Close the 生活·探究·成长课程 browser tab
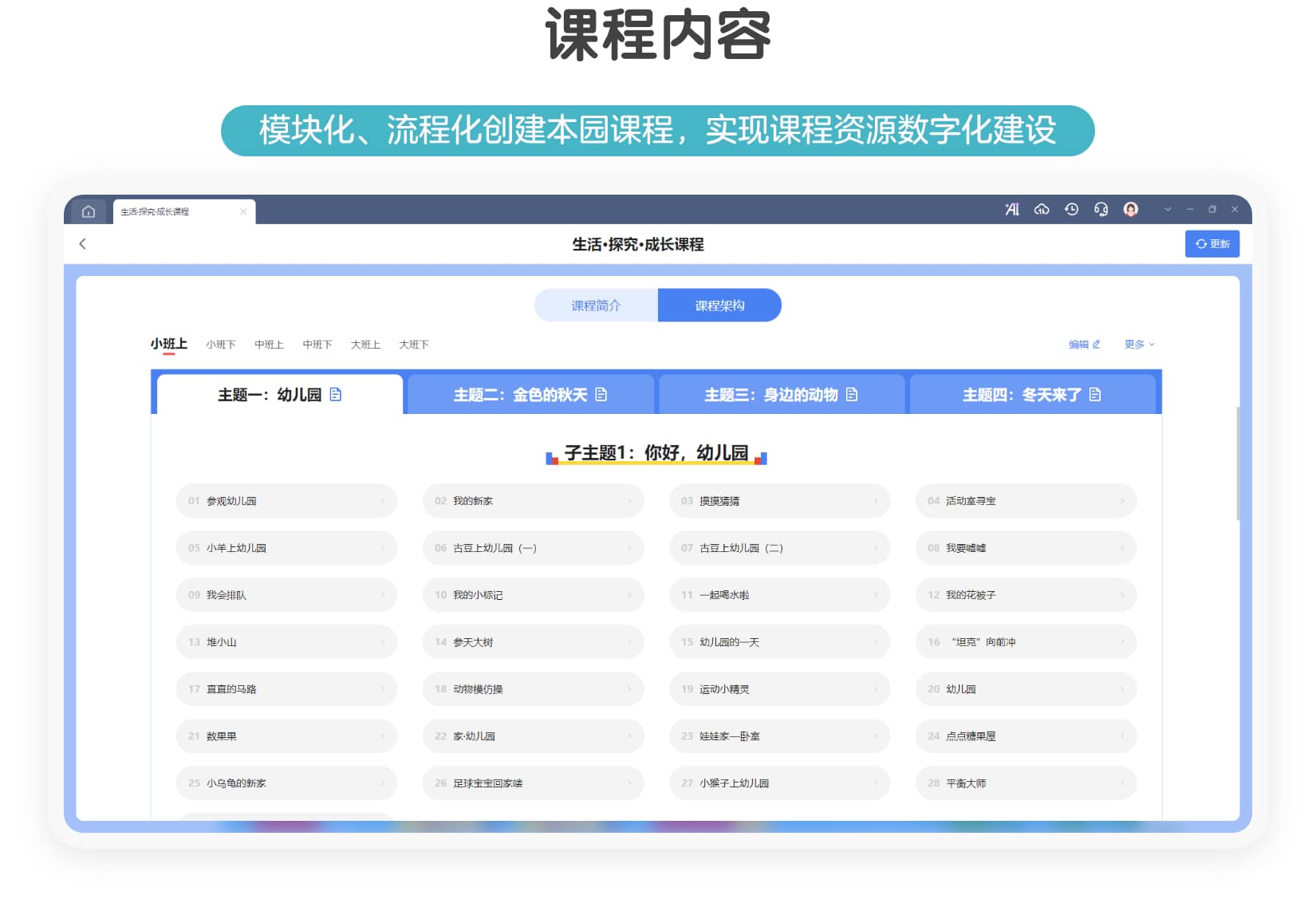Screen dimensions: 1316x903 pyautogui.click(x=244, y=211)
